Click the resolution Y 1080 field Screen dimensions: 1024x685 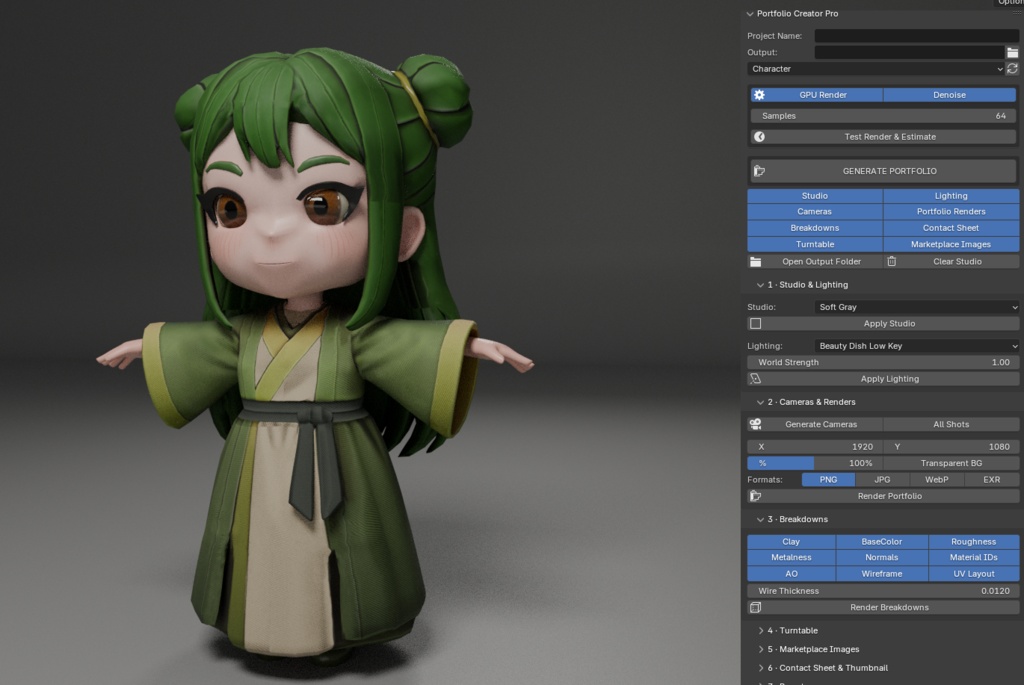[x=951, y=447]
